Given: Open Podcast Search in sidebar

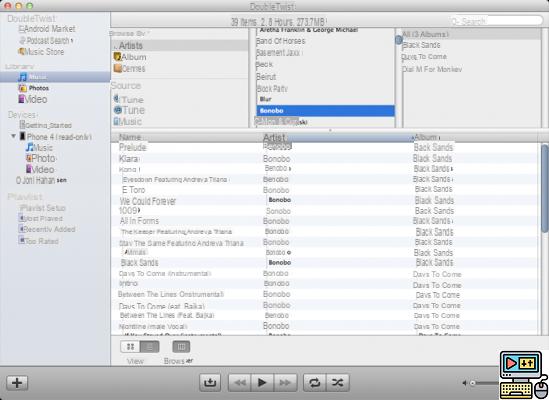Looking at the screenshot, I should coord(46,40).
